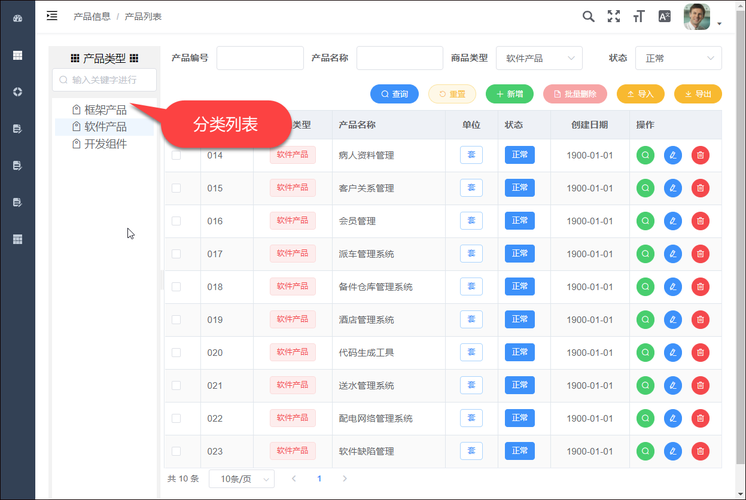Delete product 015 客户关系管理
746x500 pixels.
tap(700, 188)
